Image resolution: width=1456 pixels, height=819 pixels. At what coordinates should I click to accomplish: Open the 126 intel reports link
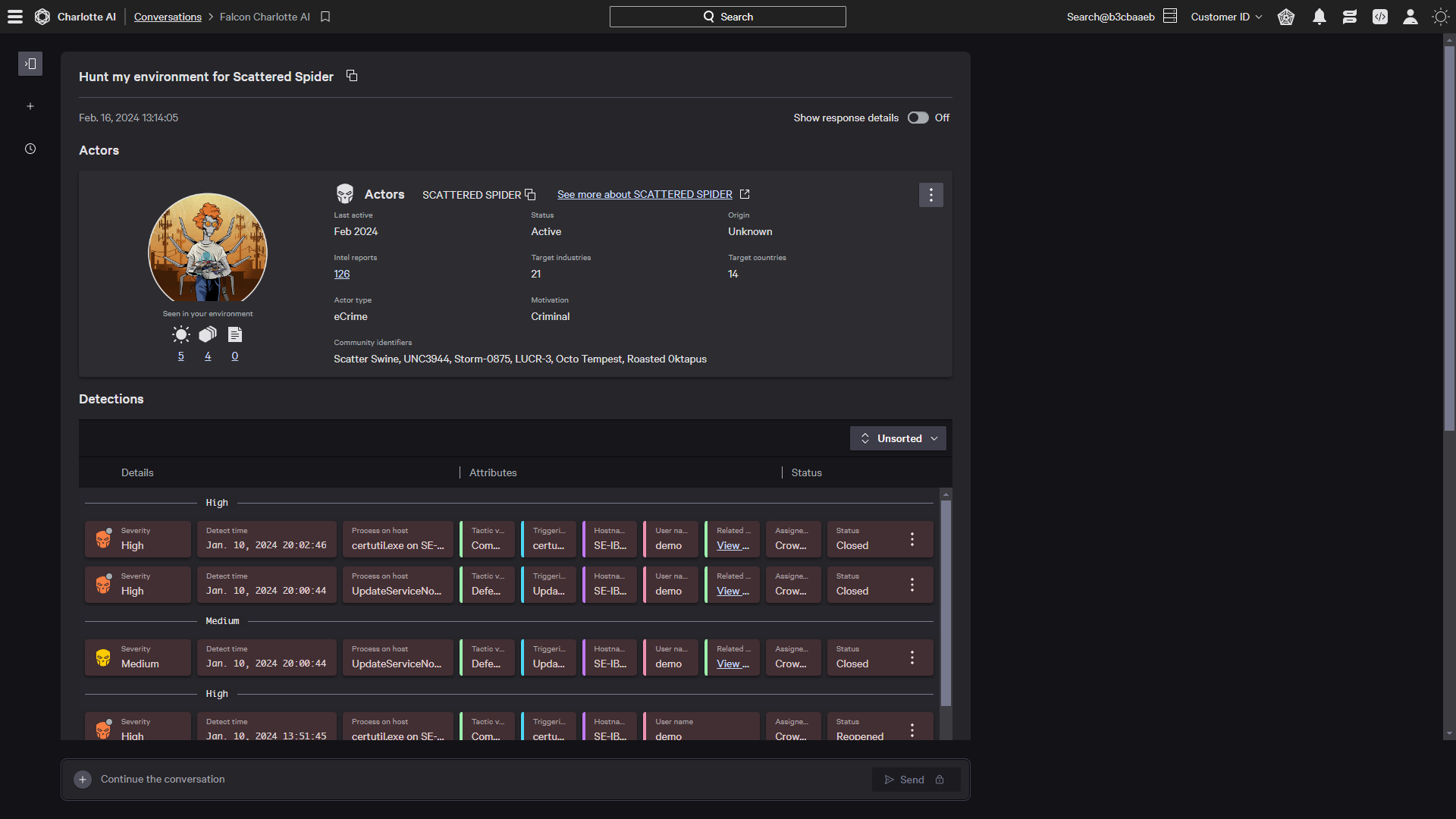click(342, 274)
